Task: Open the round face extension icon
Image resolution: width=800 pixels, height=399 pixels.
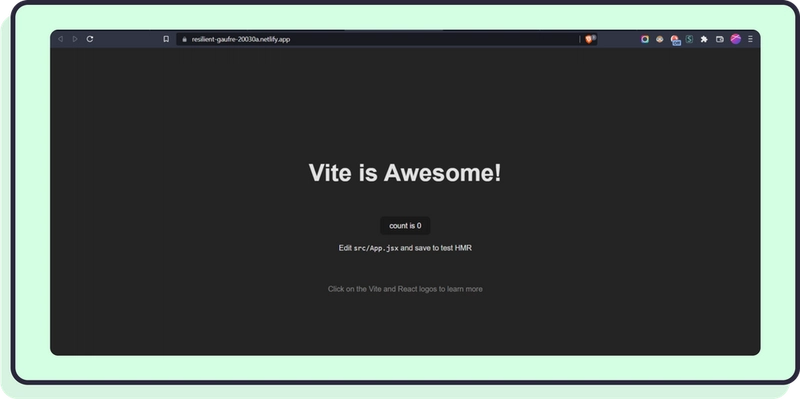Action: pos(660,39)
